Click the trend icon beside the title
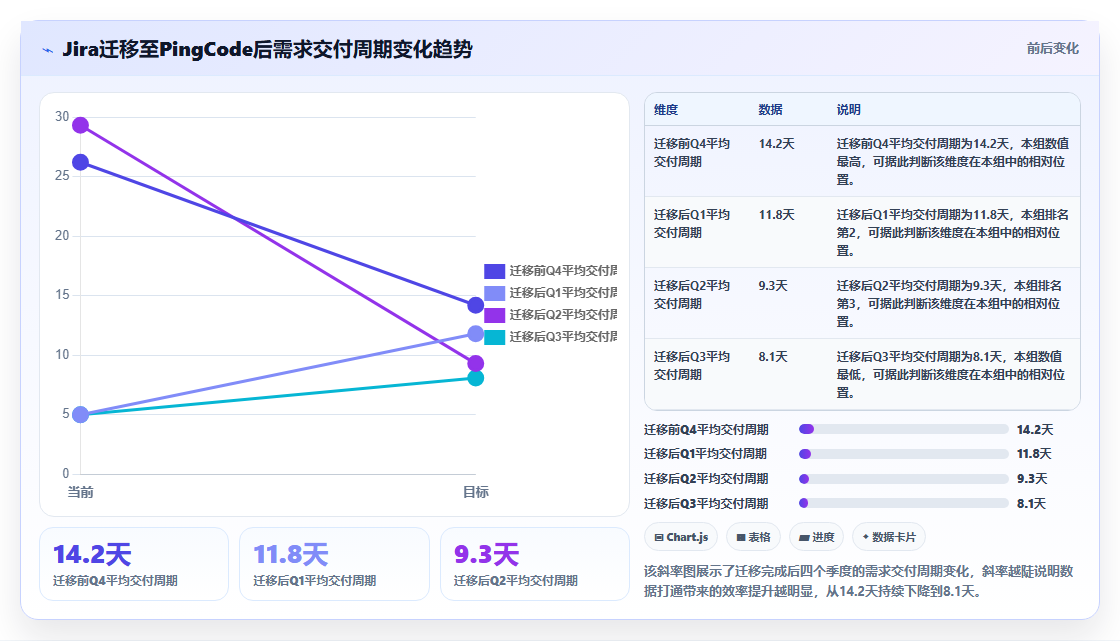1120x641 pixels. pos(48,50)
